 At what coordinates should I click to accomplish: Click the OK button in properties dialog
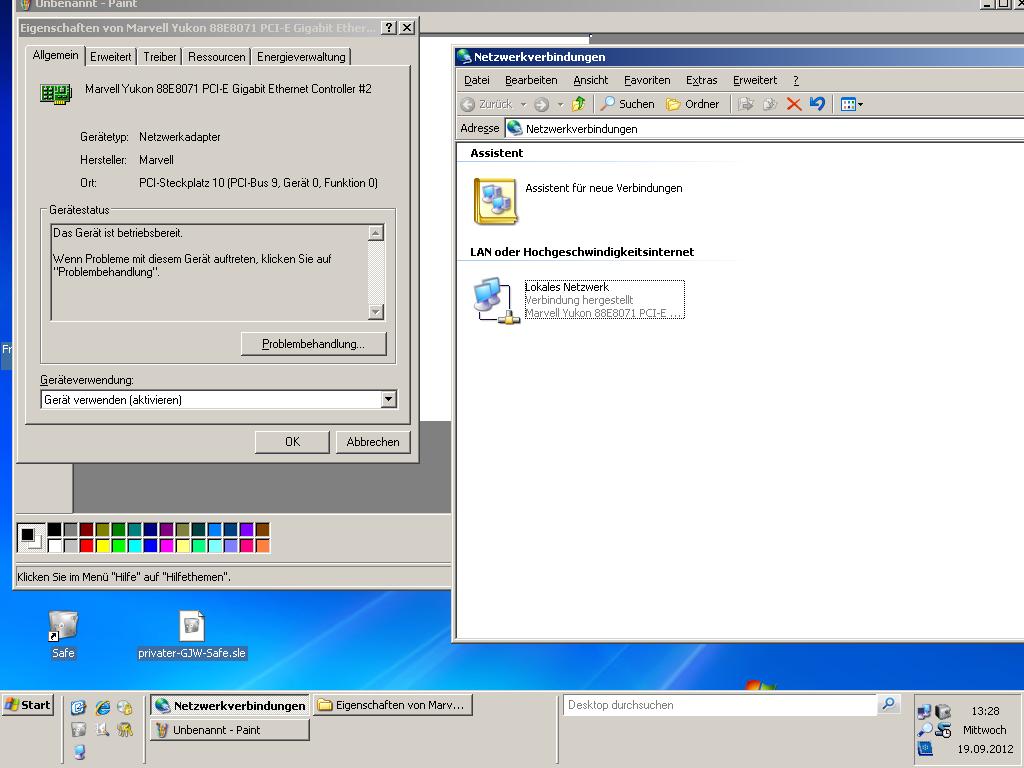tap(293, 441)
